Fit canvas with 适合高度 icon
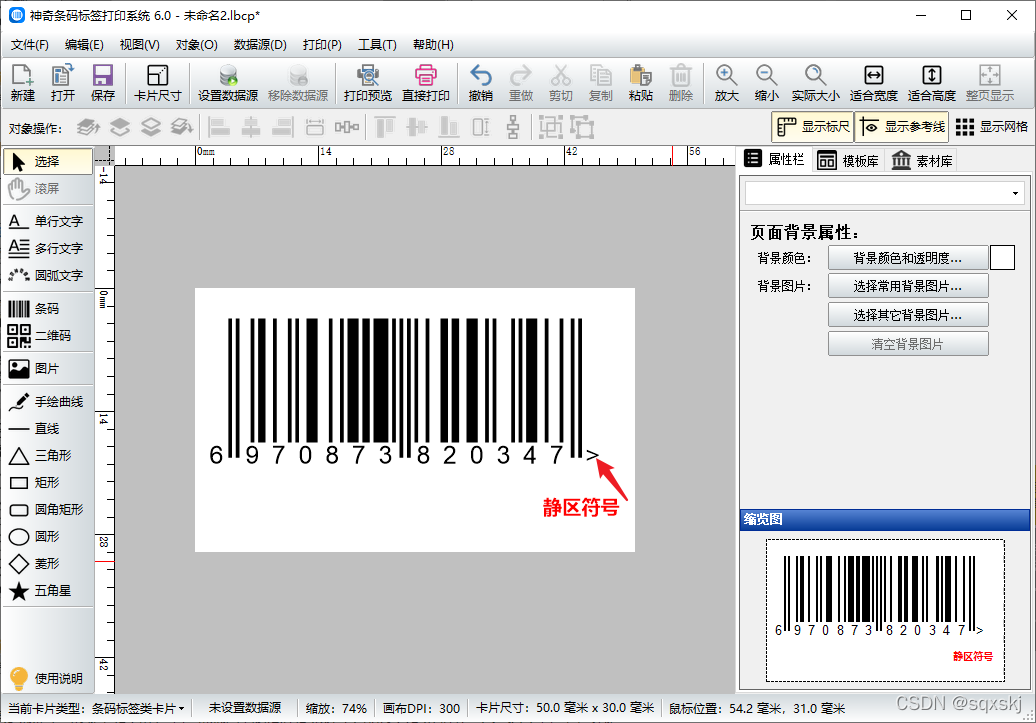The image size is (1036, 723). tap(932, 83)
